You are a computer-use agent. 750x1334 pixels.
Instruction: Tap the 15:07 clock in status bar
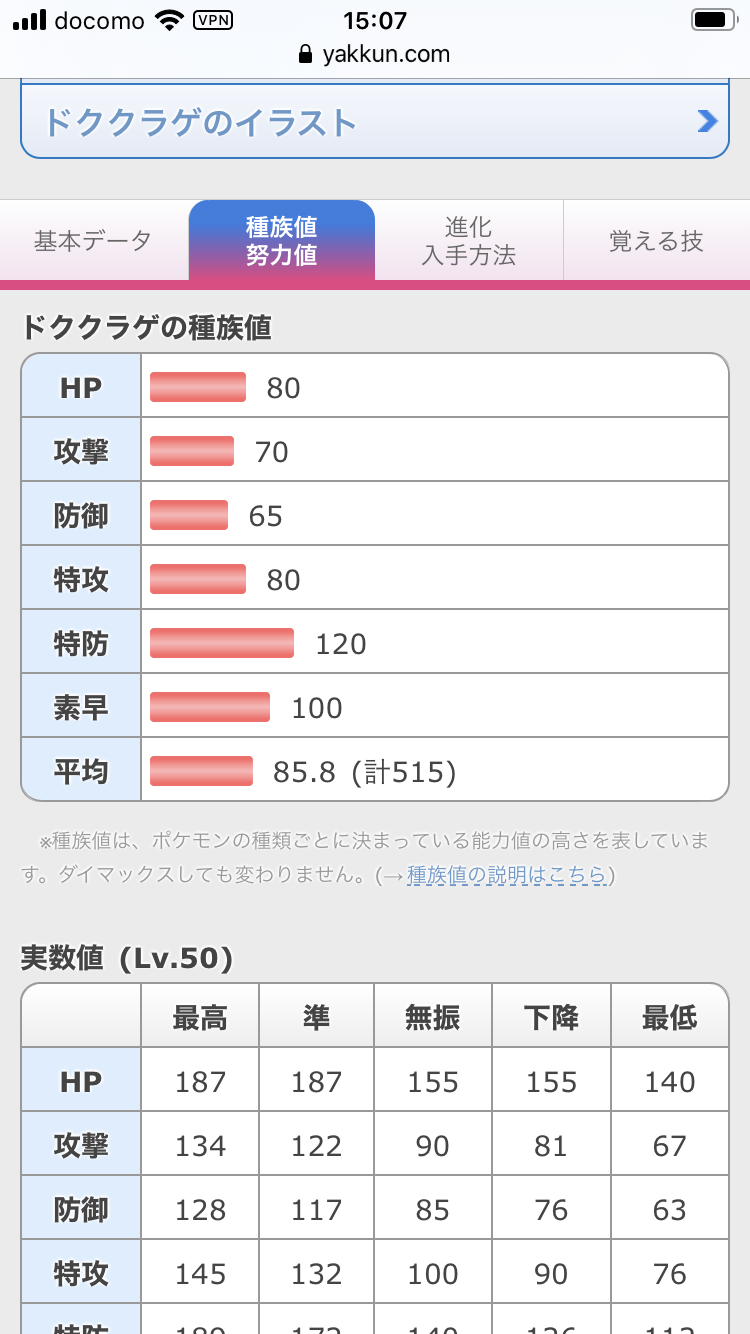pos(375,20)
